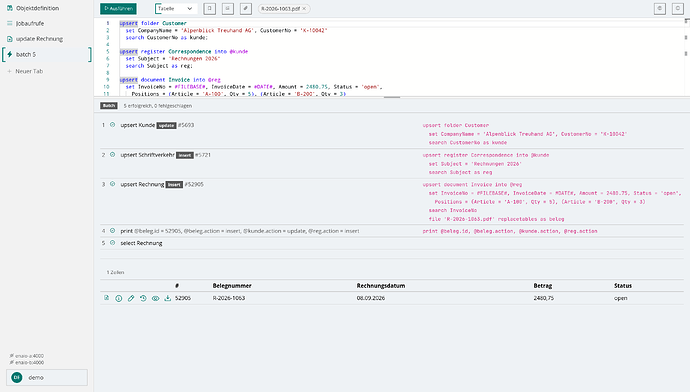
Task: Click the update badge on upsert Kunde
Action: click(166, 125)
